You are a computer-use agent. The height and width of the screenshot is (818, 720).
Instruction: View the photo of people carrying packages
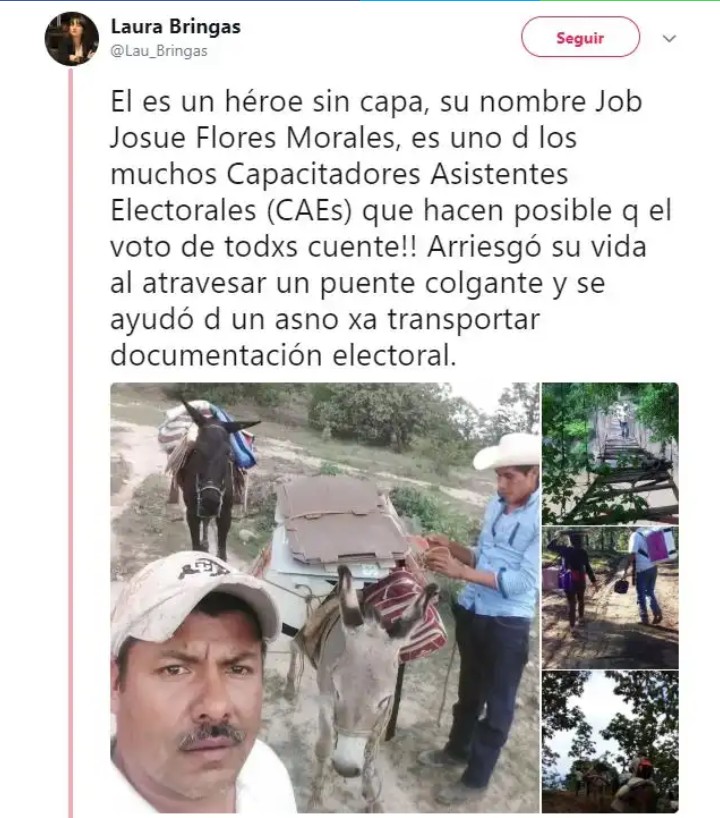pyautogui.click(x=610, y=598)
